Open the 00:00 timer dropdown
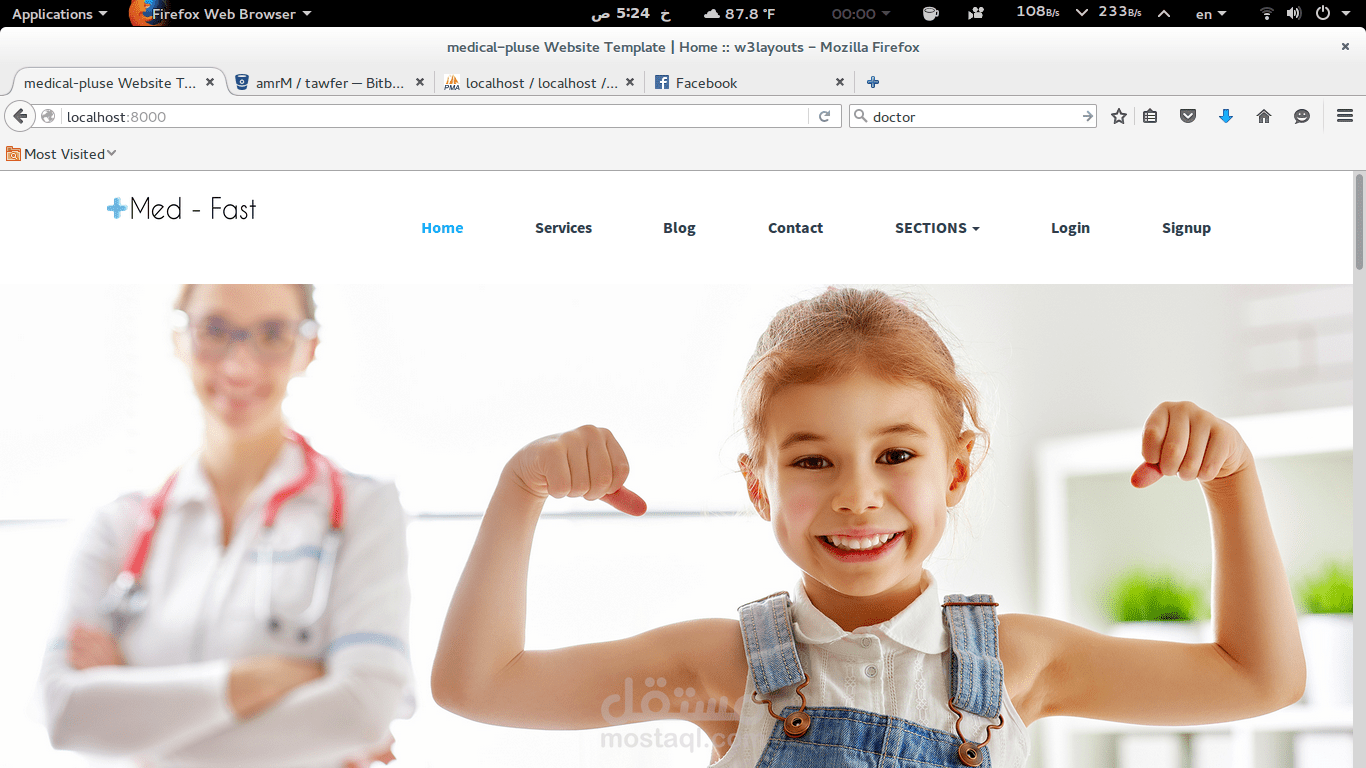 pos(861,14)
